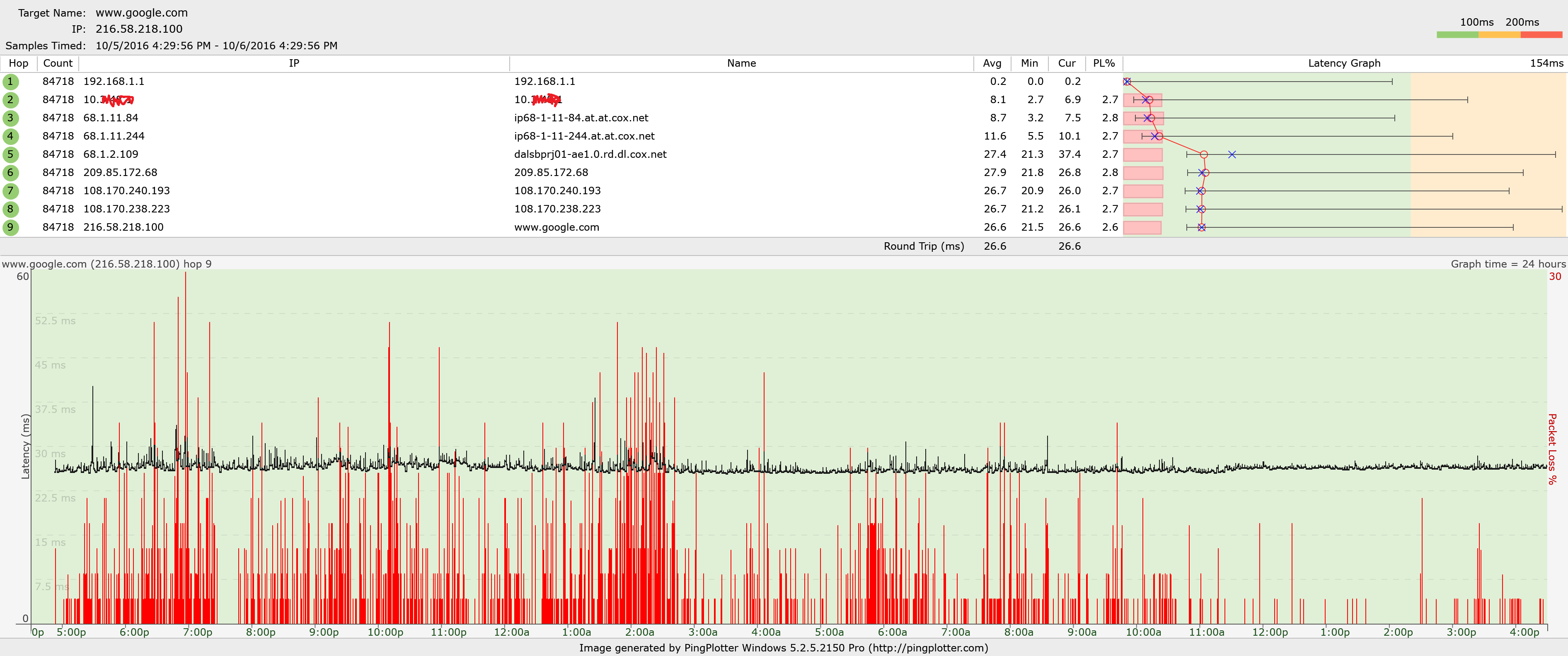Click hop 9 packet loss value 2.6
1568x656 pixels.
click(x=1110, y=228)
